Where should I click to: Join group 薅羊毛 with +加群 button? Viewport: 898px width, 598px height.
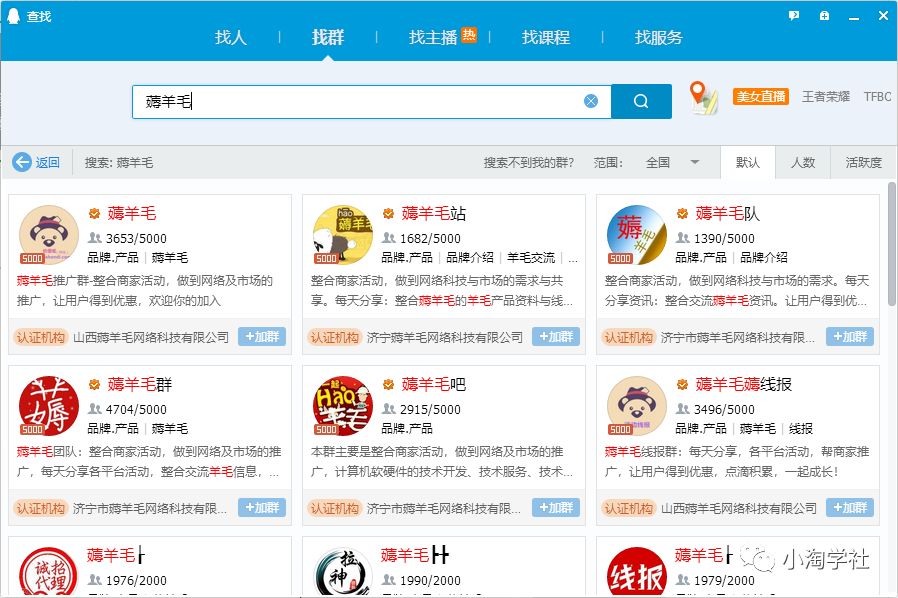[262, 336]
